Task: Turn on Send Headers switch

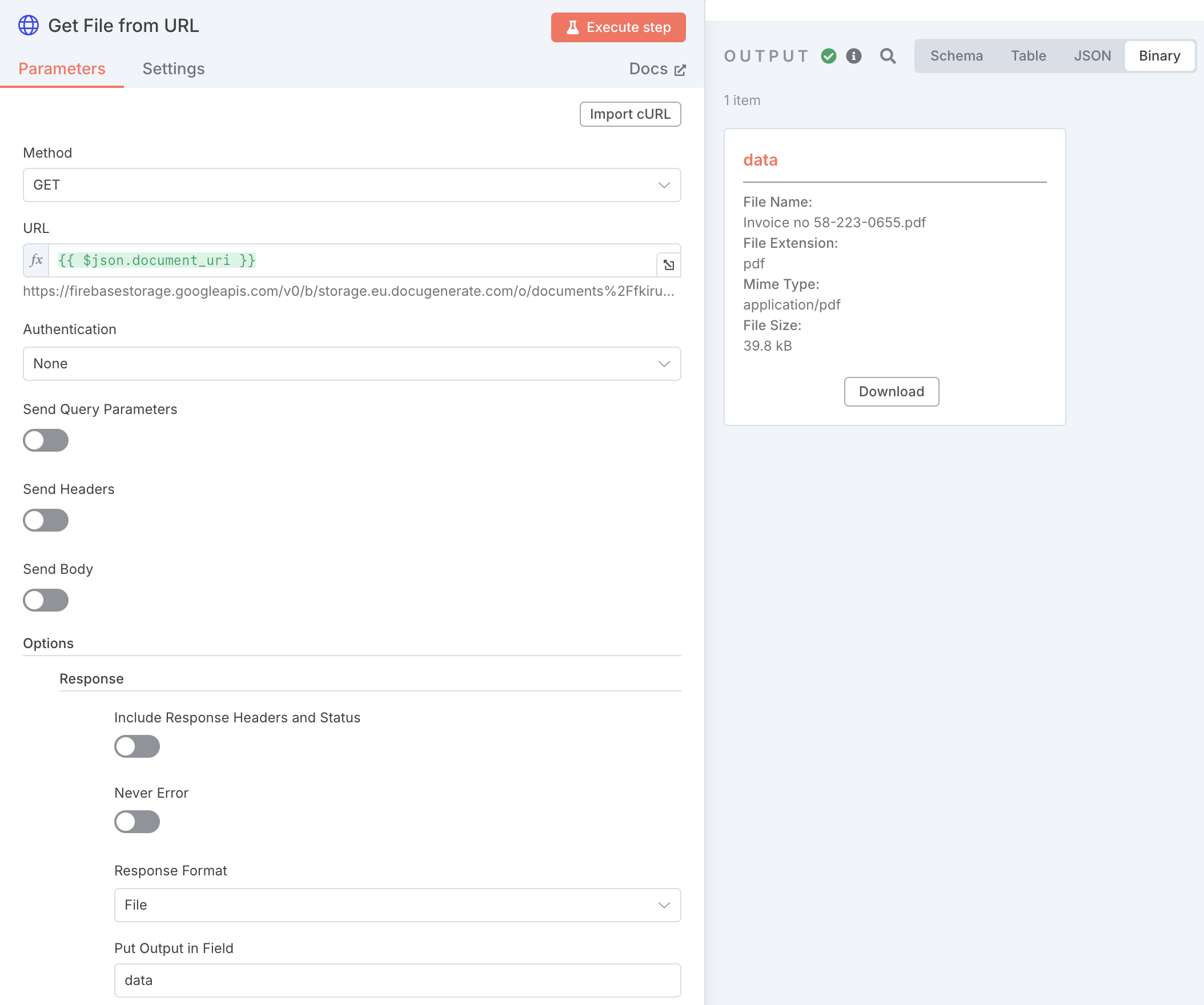Action: click(46, 520)
